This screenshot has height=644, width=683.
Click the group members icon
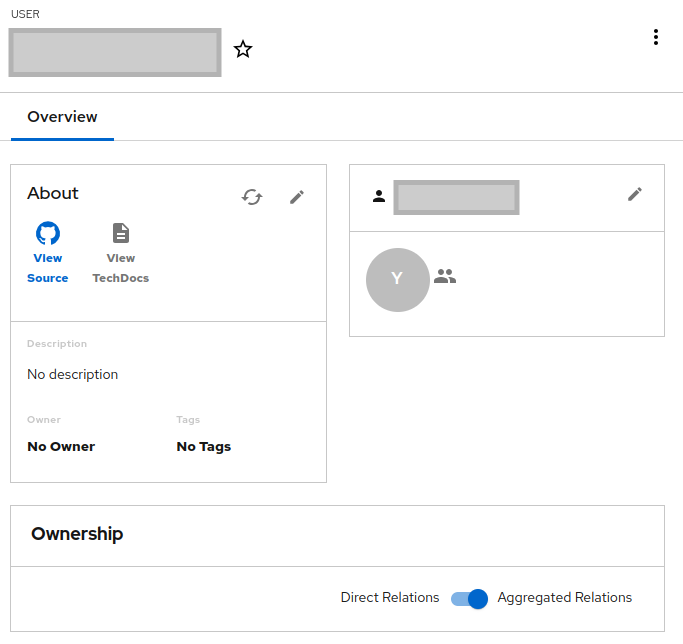[445, 276]
